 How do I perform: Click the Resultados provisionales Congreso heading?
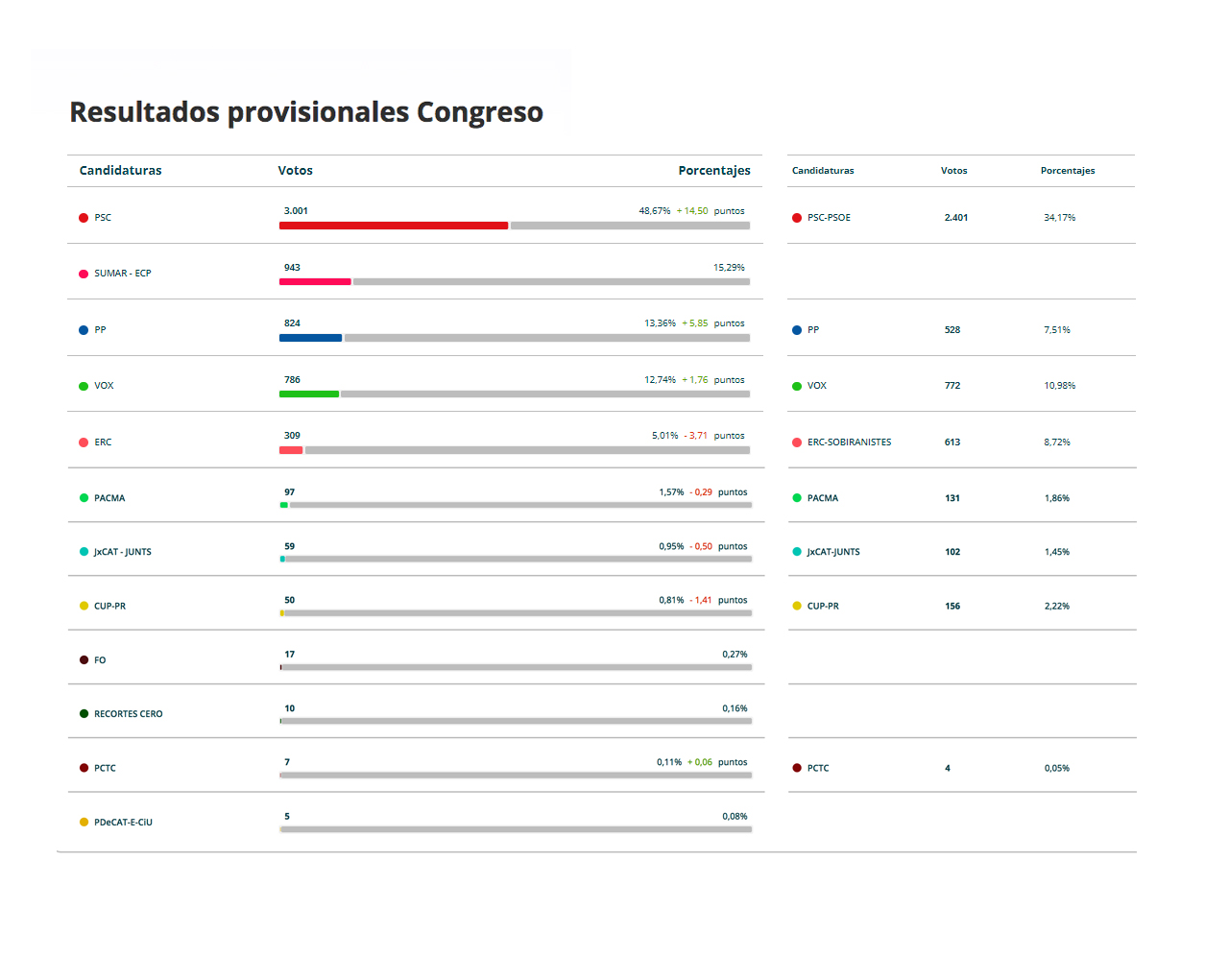tap(306, 112)
